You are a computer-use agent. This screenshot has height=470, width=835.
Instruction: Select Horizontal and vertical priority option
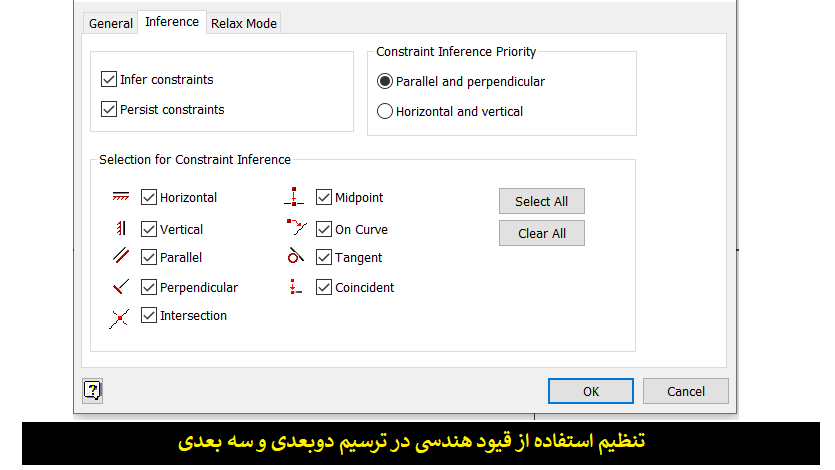384,111
